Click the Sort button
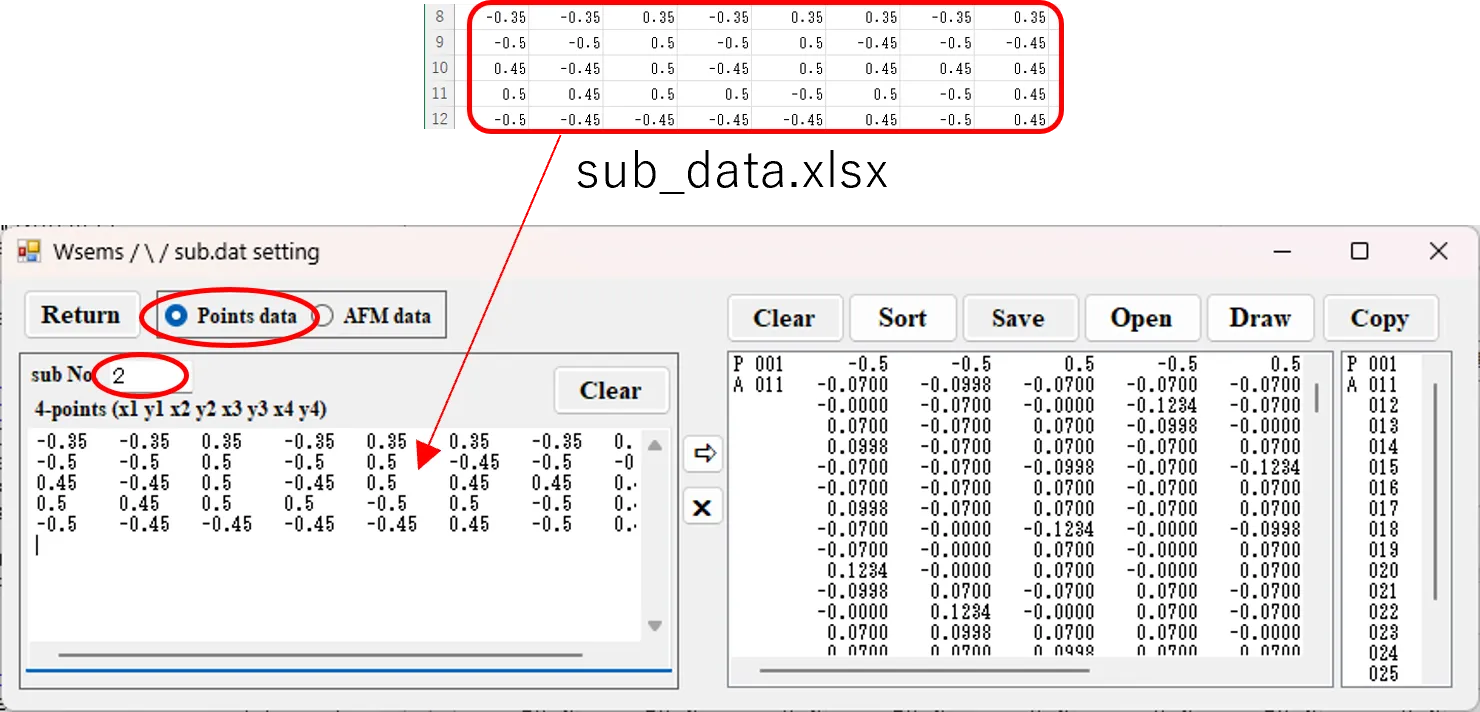This screenshot has height=712, width=1480. [x=903, y=318]
